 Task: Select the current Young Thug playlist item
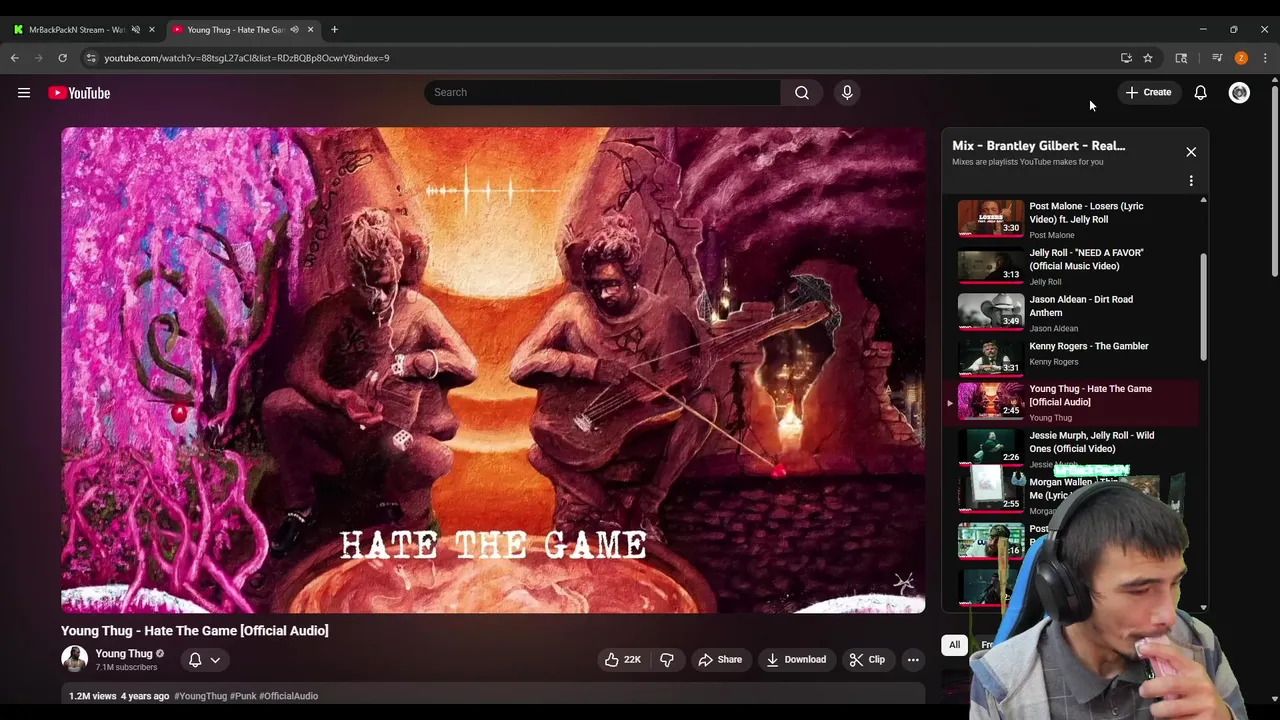pos(1070,402)
